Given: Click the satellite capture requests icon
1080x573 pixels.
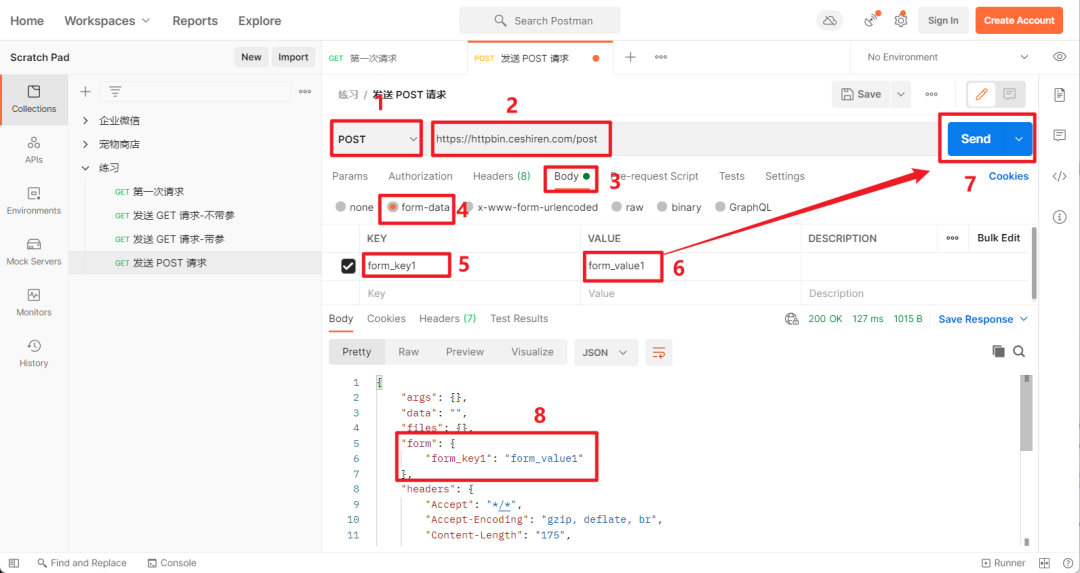Looking at the screenshot, I should point(871,21).
